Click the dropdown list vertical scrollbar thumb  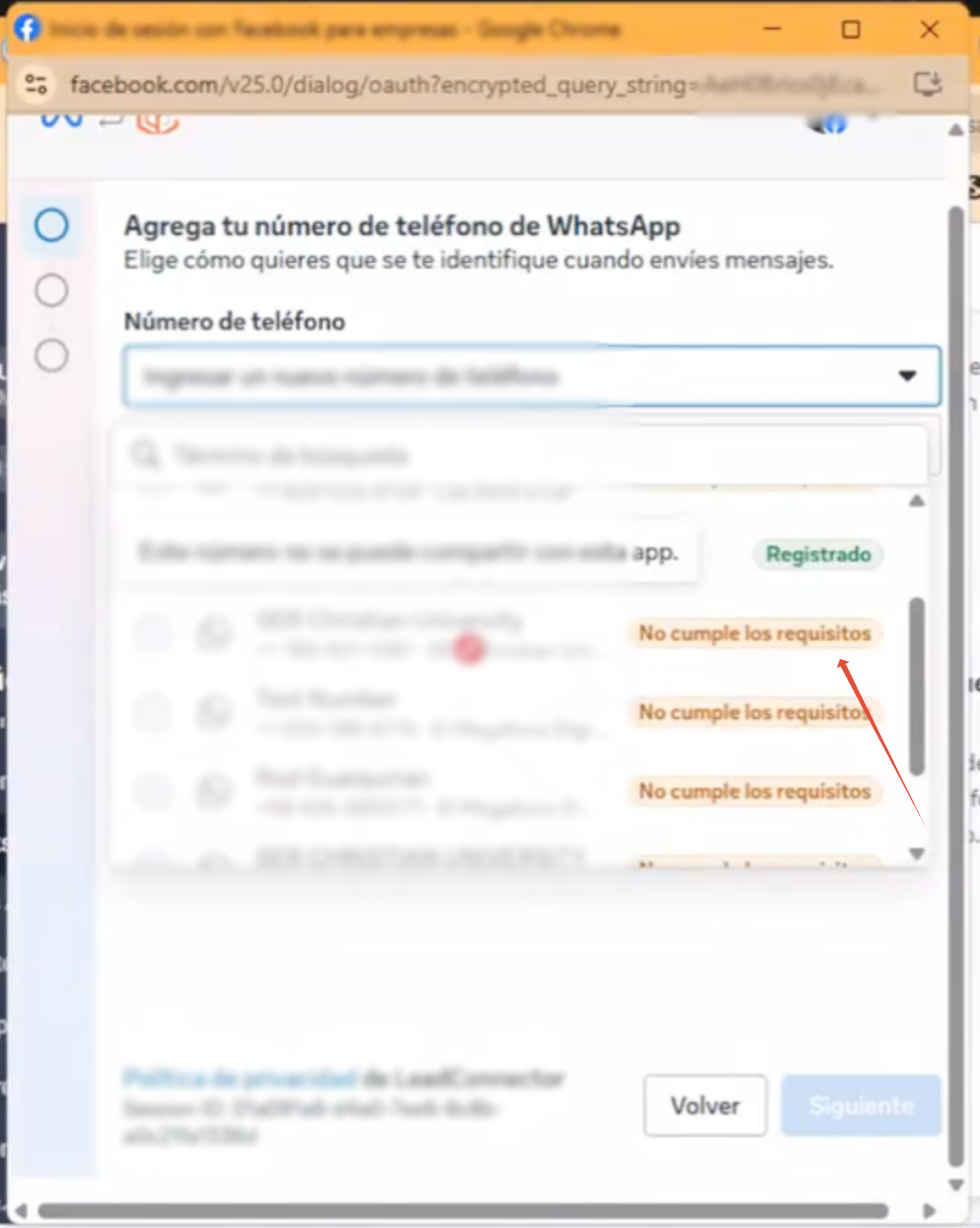click(917, 686)
